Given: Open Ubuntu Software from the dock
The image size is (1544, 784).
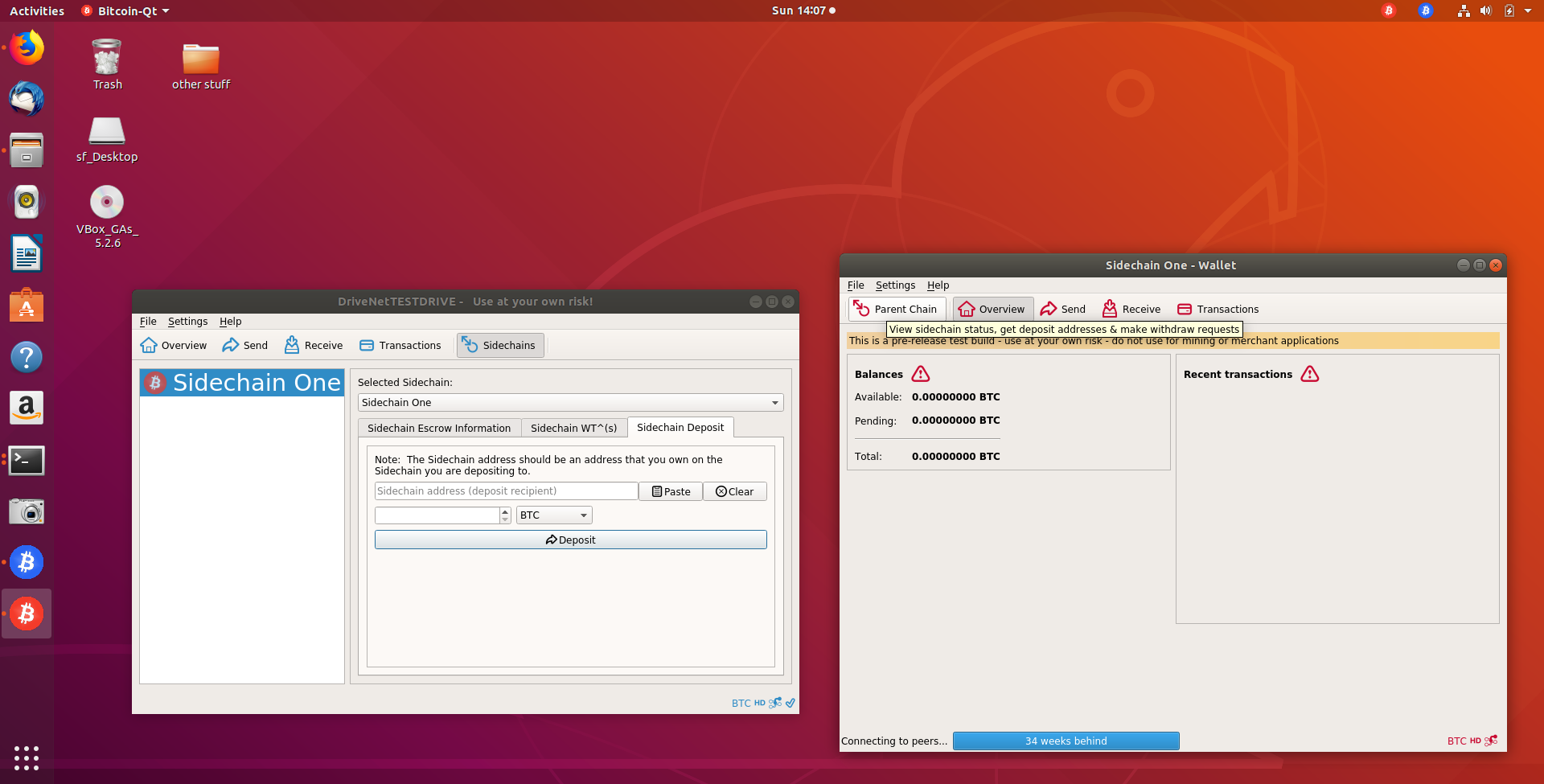Looking at the screenshot, I should tap(27, 306).
